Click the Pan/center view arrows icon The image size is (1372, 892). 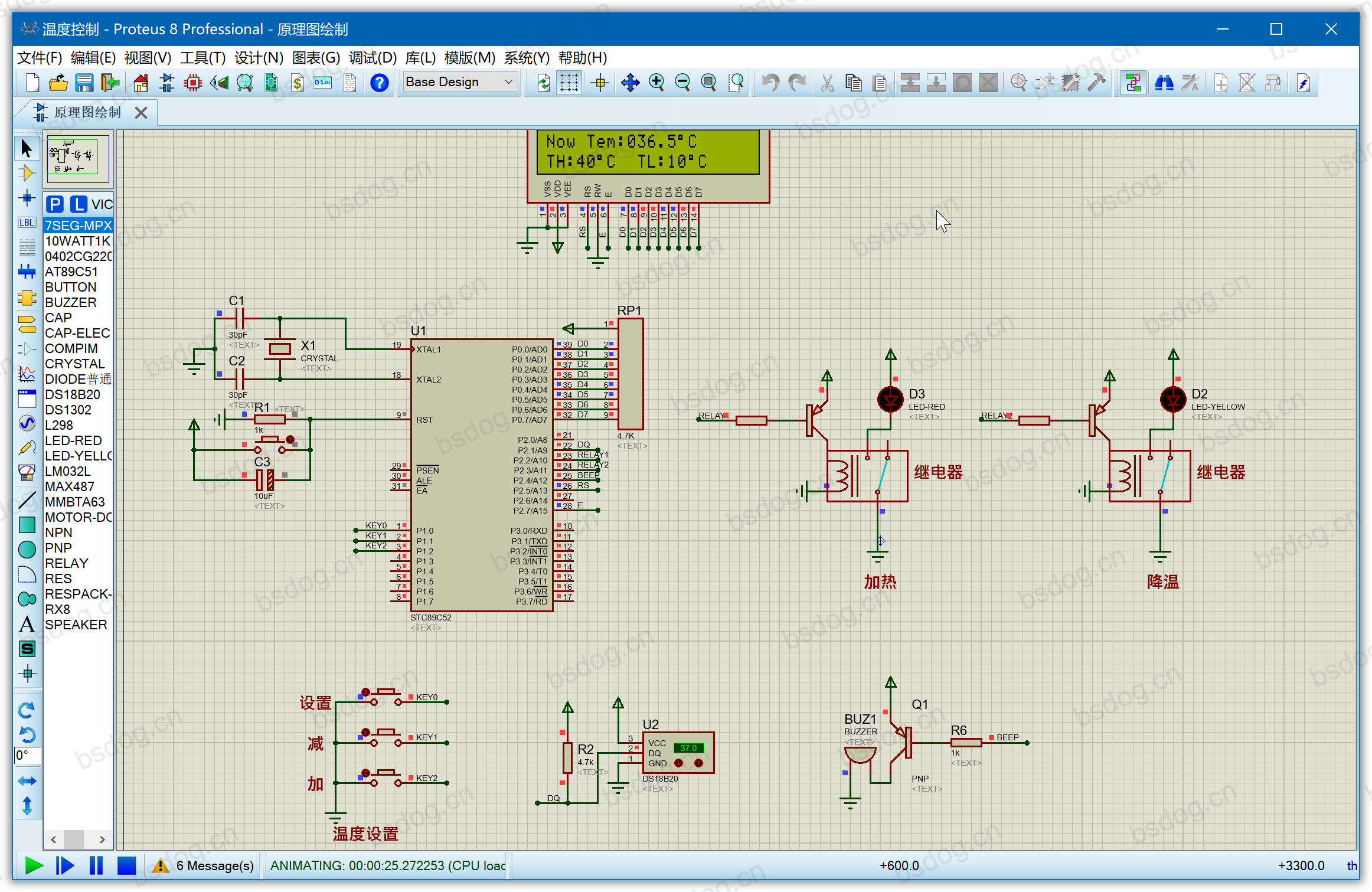click(x=631, y=83)
